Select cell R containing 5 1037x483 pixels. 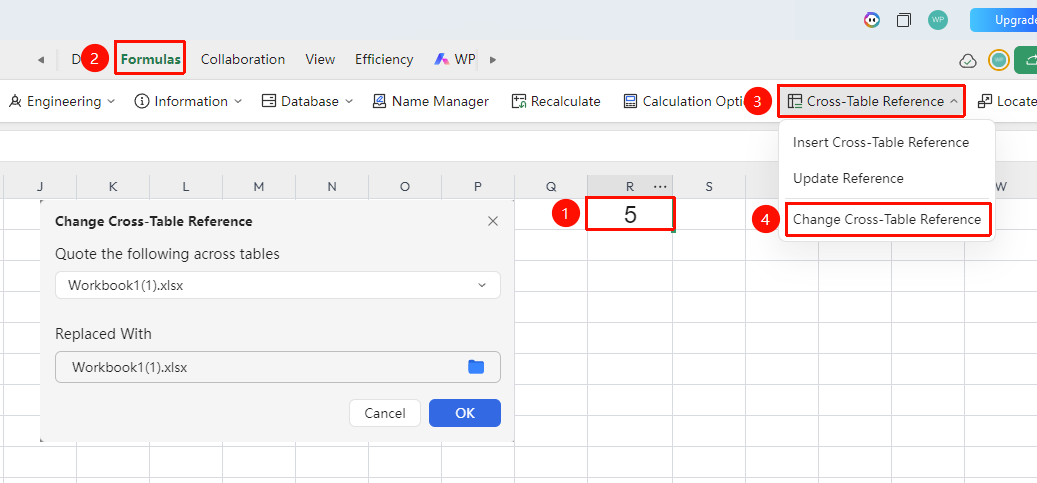[630, 214]
